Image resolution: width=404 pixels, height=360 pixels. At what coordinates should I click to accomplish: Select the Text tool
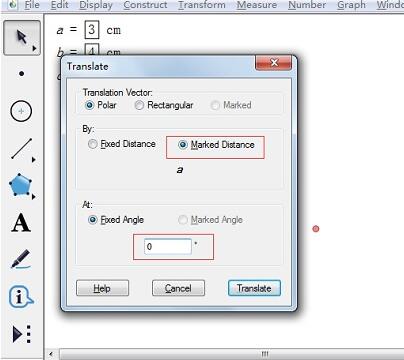click(x=21, y=223)
